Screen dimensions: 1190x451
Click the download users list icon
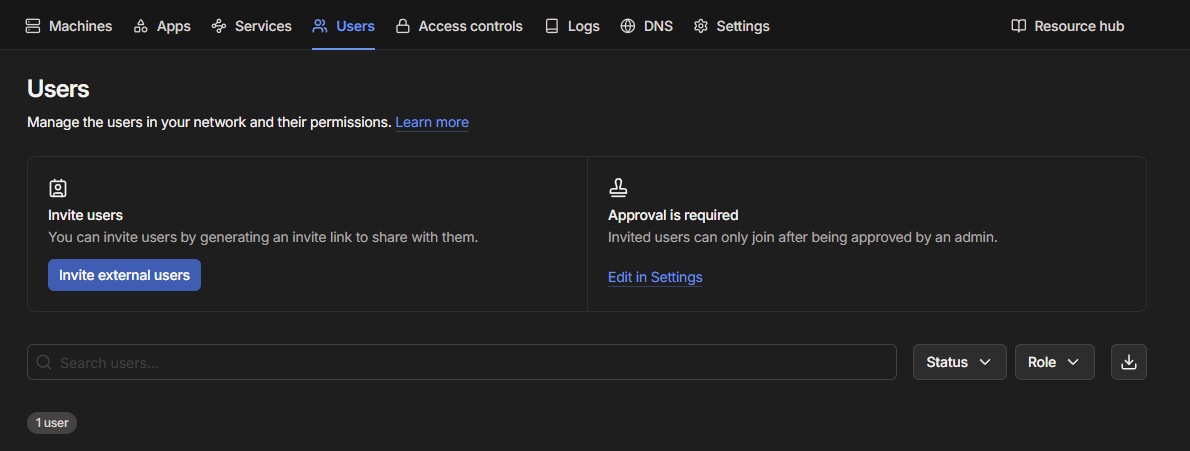tap(1129, 362)
